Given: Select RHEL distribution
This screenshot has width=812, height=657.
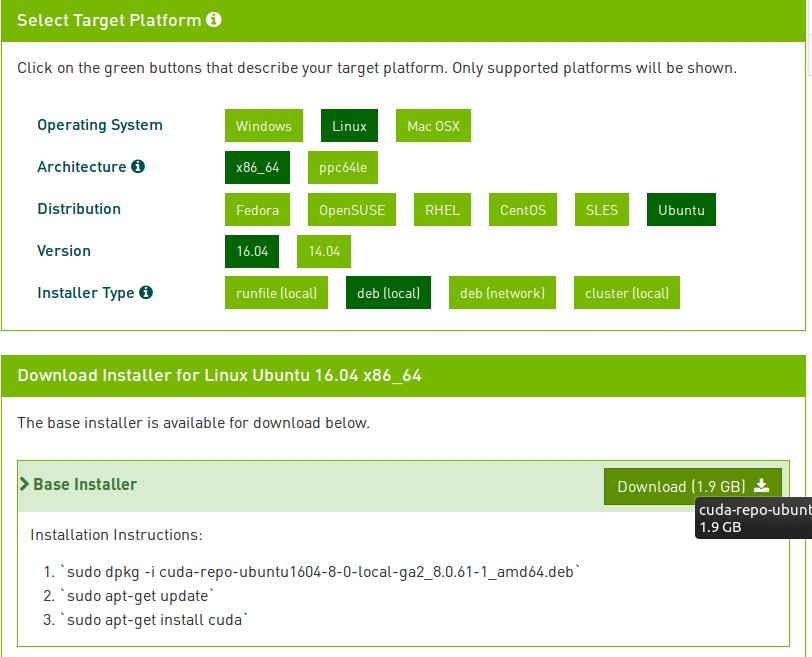Looking at the screenshot, I should point(442,210).
